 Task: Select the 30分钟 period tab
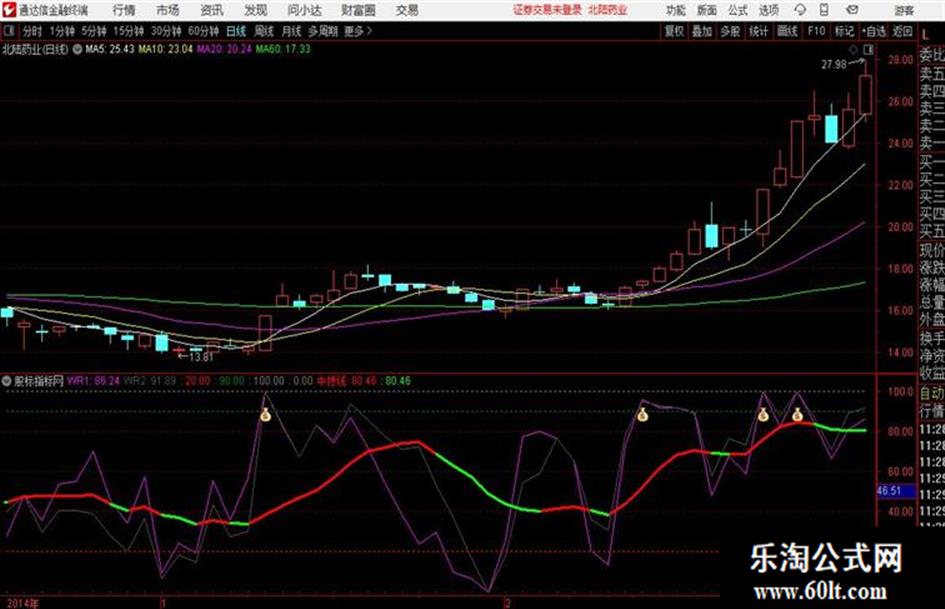[166, 31]
